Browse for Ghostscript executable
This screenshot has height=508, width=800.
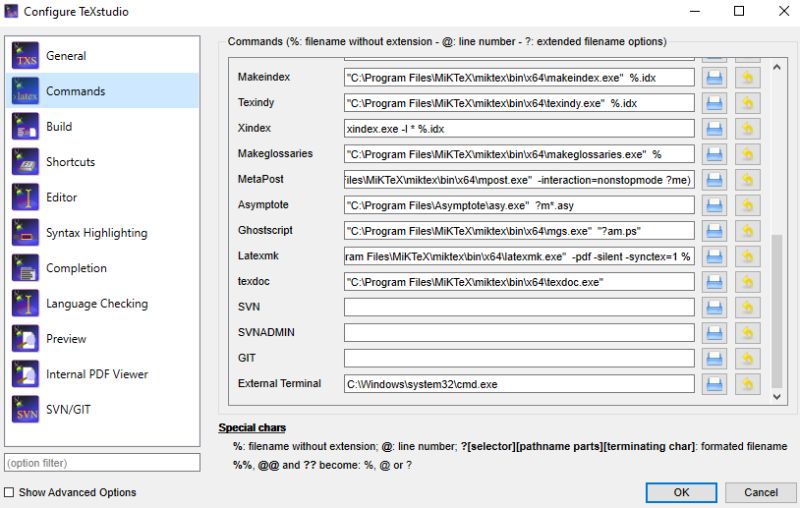pyautogui.click(x=714, y=231)
